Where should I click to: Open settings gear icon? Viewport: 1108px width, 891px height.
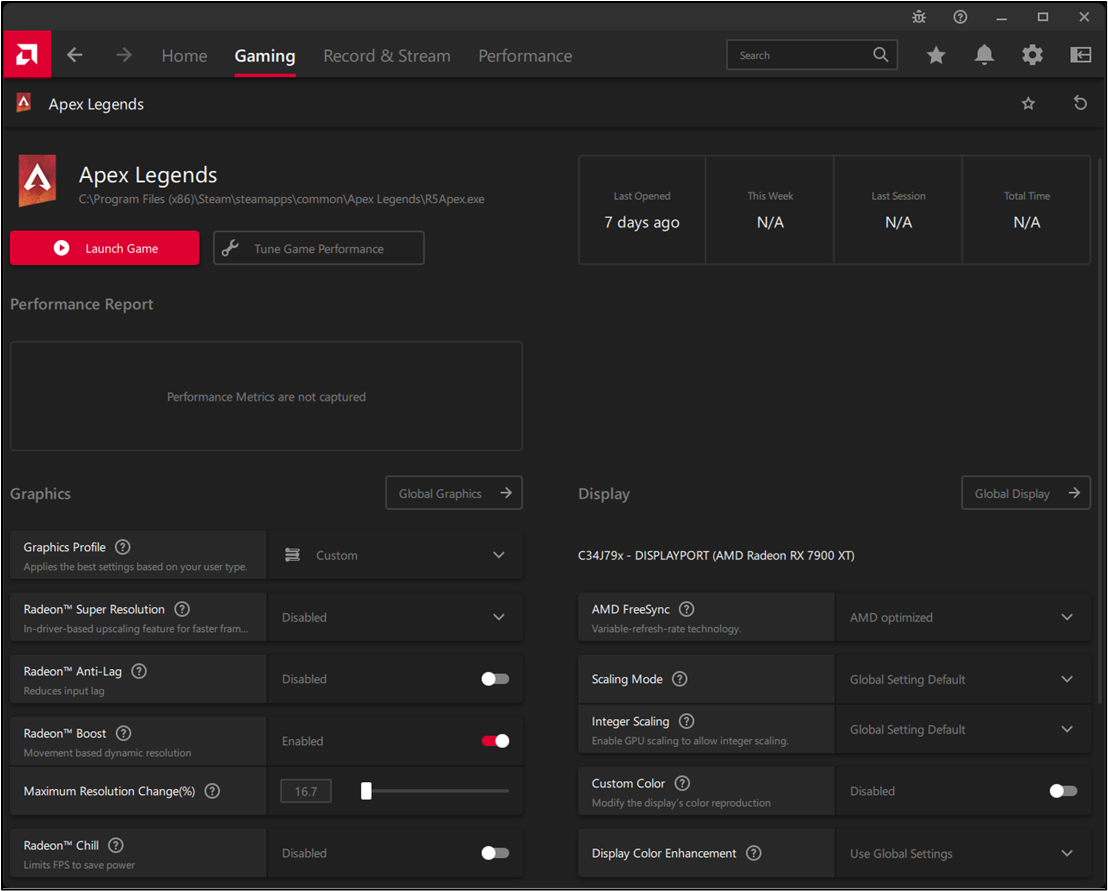tap(1032, 55)
